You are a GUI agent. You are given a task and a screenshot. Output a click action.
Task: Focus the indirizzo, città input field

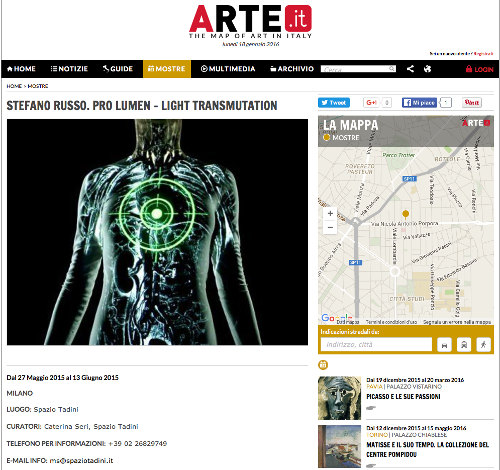tap(376, 345)
